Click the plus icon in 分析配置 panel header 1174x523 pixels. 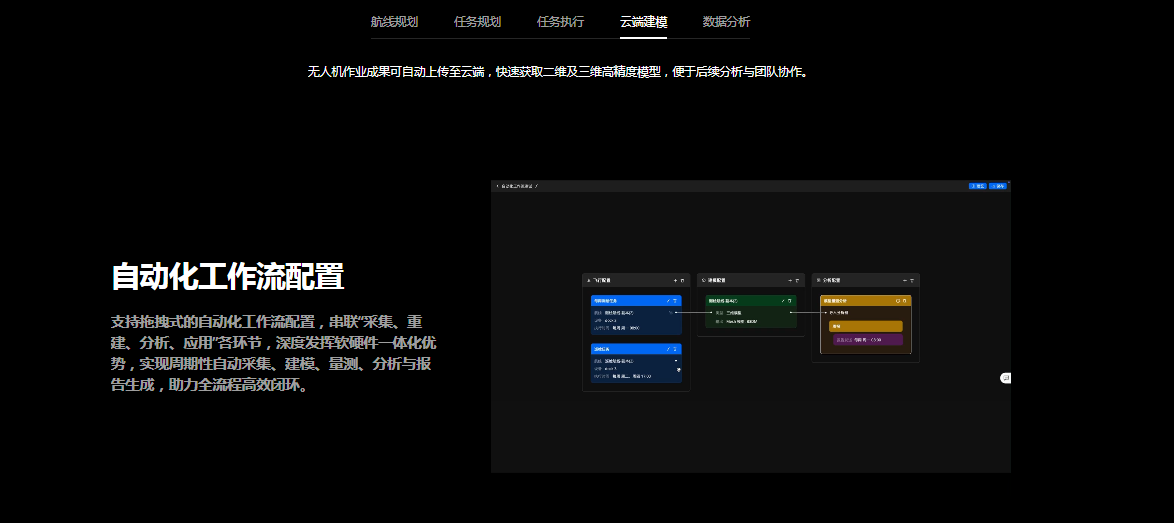(x=904, y=280)
